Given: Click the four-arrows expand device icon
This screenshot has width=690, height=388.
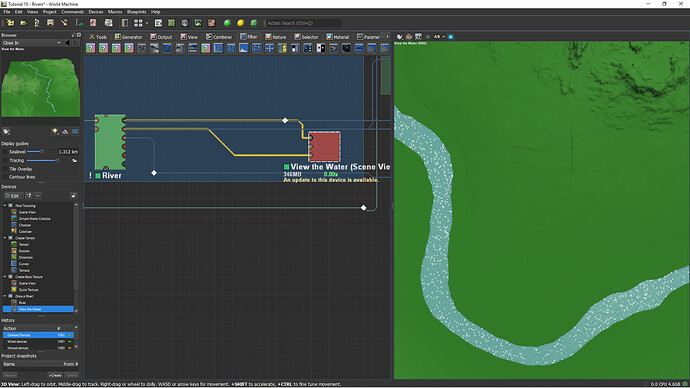Looking at the screenshot, I should tap(269, 48).
